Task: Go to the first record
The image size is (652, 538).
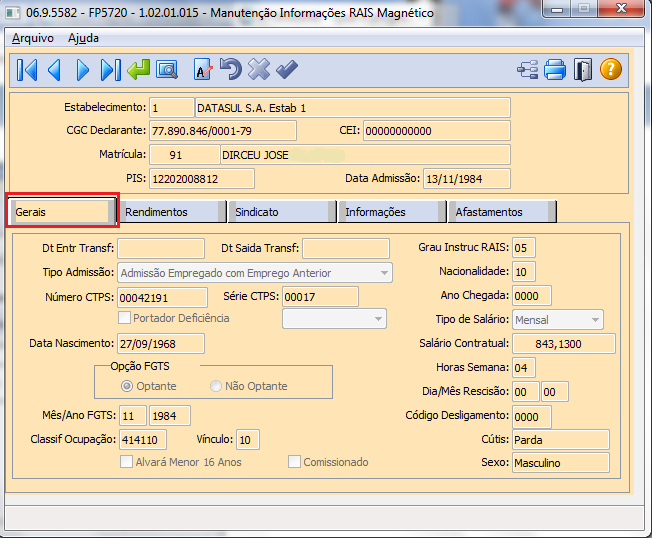Action: [x=27, y=69]
